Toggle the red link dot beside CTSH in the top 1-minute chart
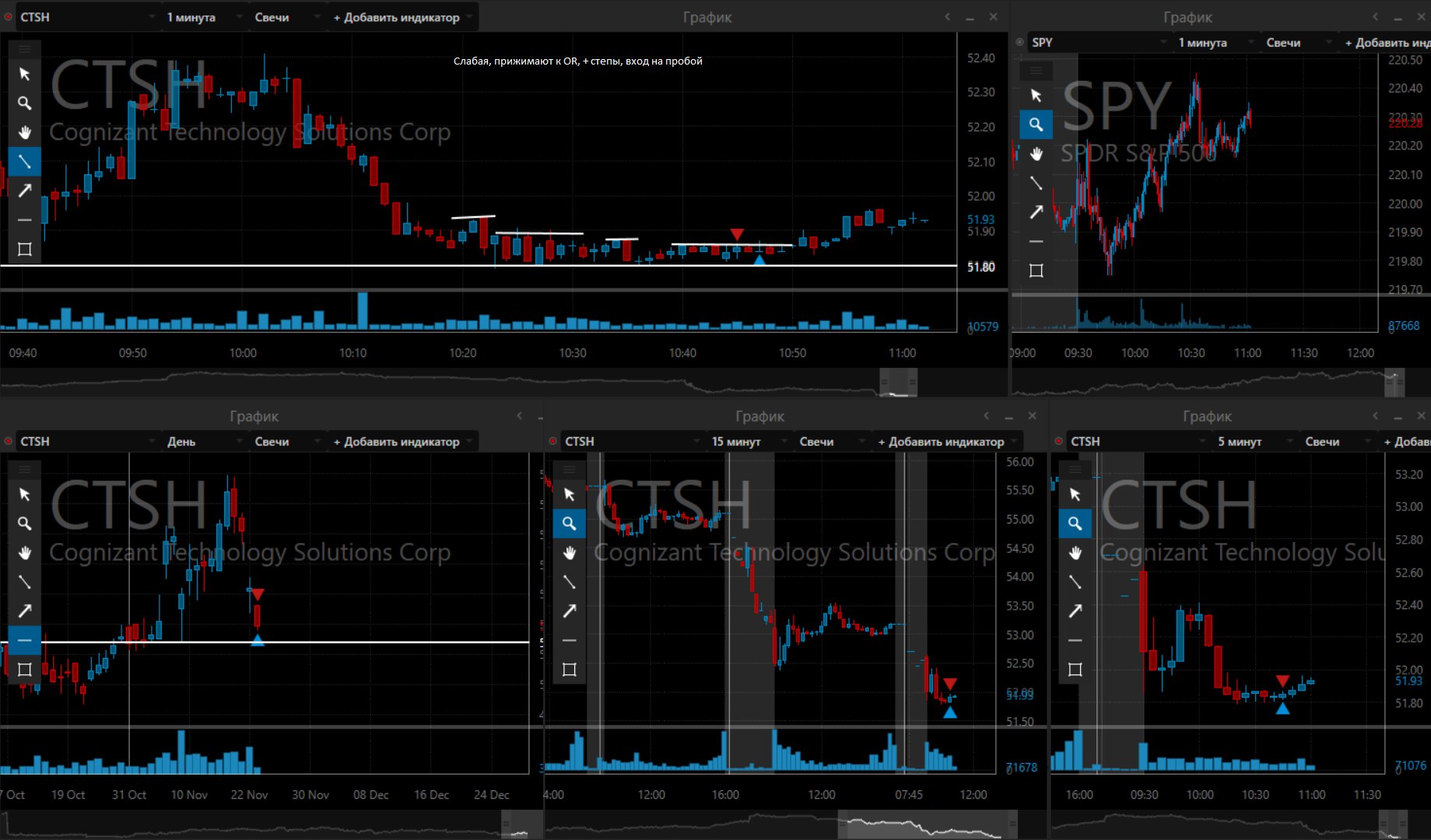 click(8, 16)
